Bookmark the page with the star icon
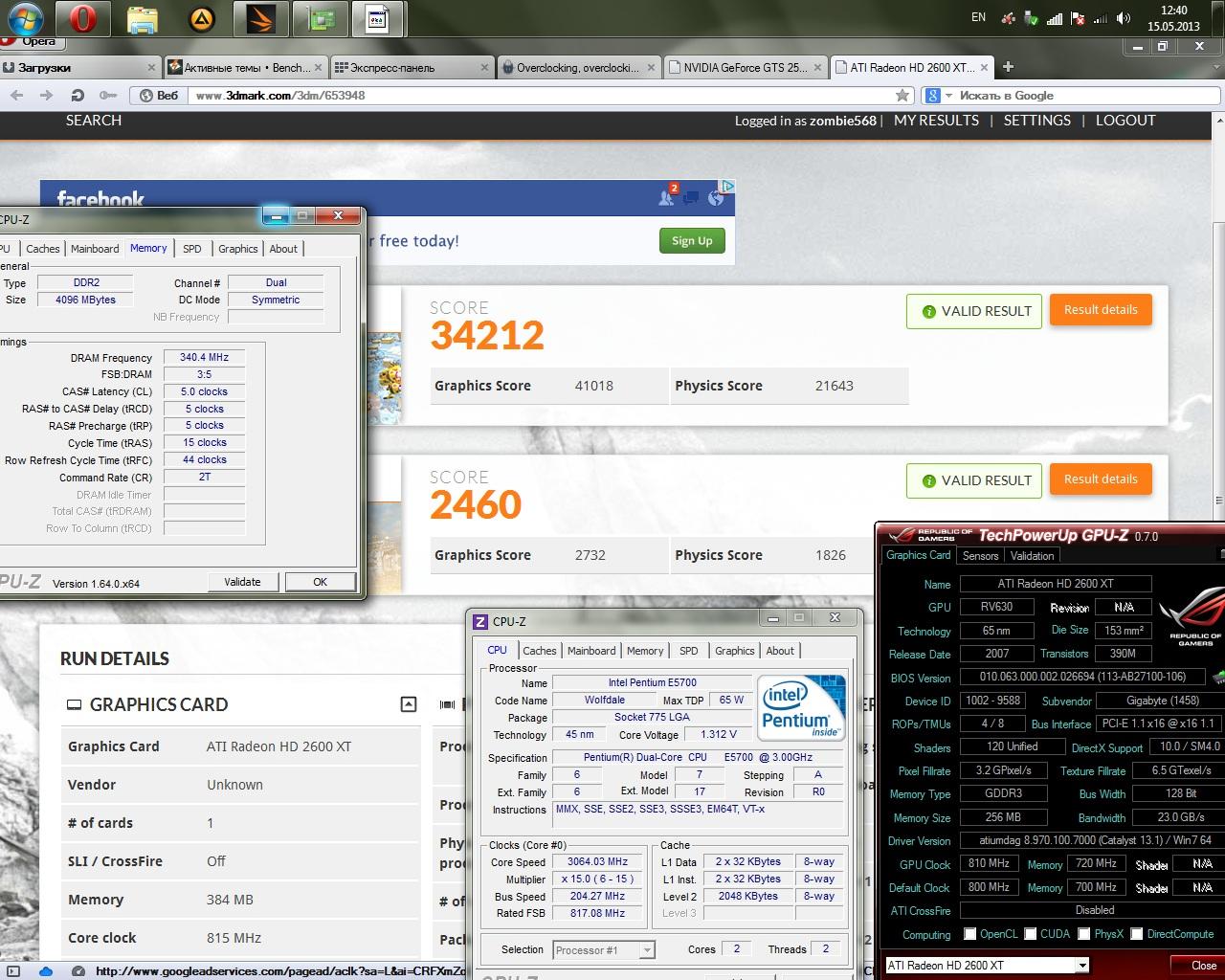 [902, 96]
